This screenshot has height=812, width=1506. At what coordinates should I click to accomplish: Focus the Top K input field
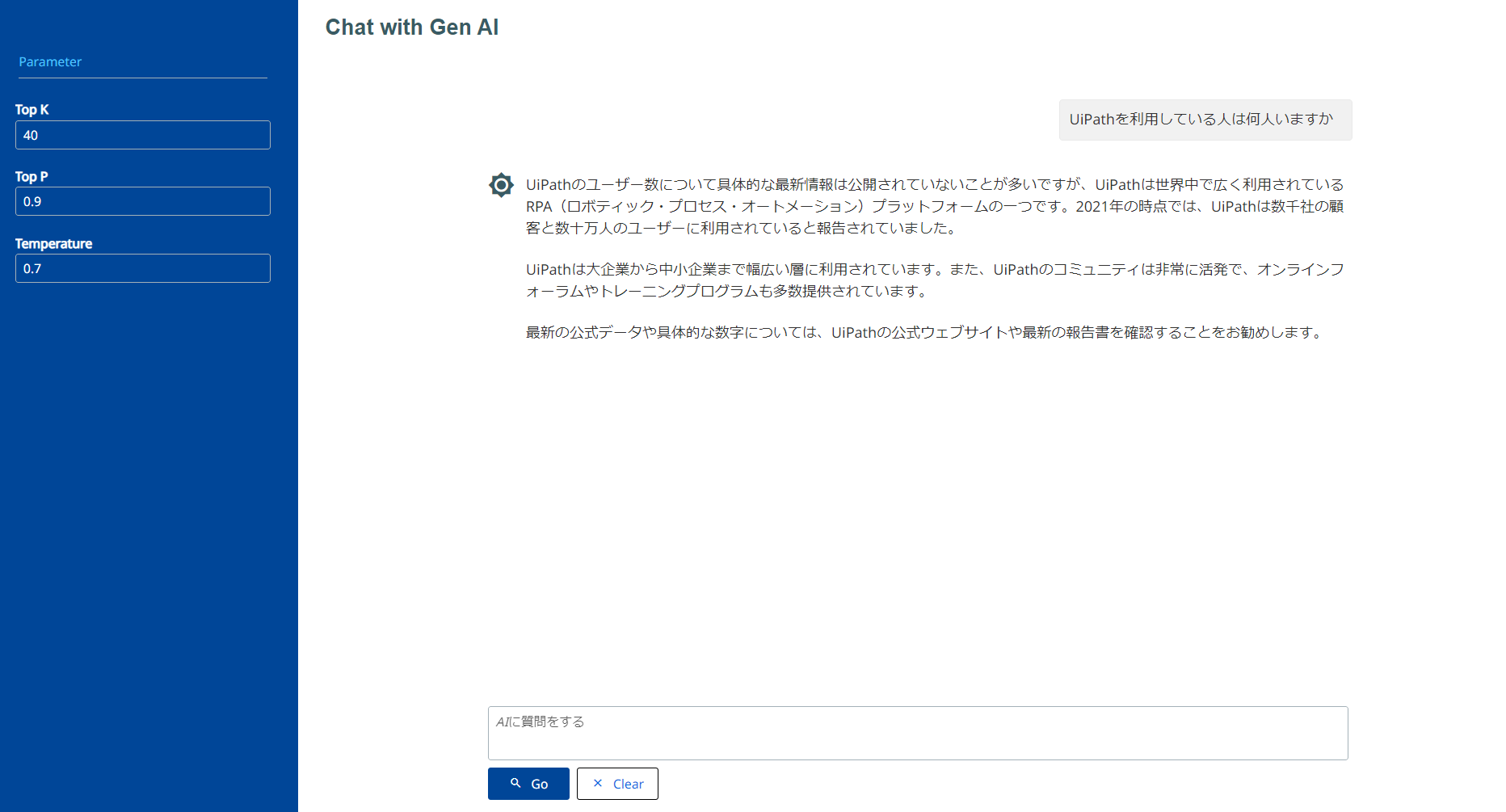coord(143,135)
